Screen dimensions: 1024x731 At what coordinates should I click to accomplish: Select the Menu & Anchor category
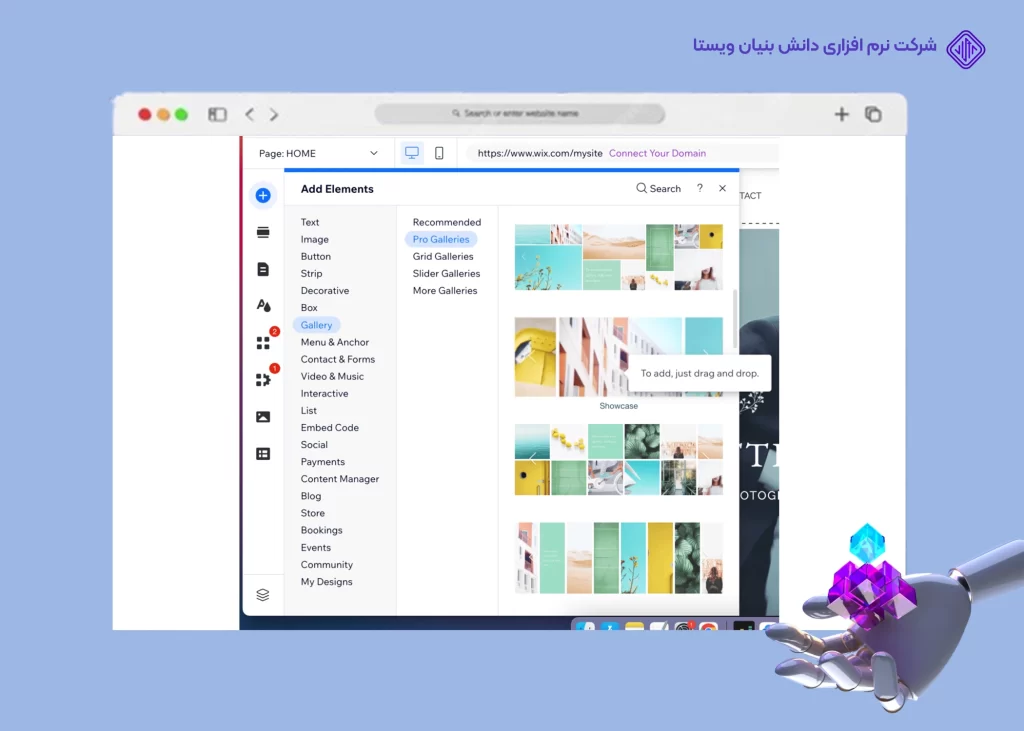point(334,342)
